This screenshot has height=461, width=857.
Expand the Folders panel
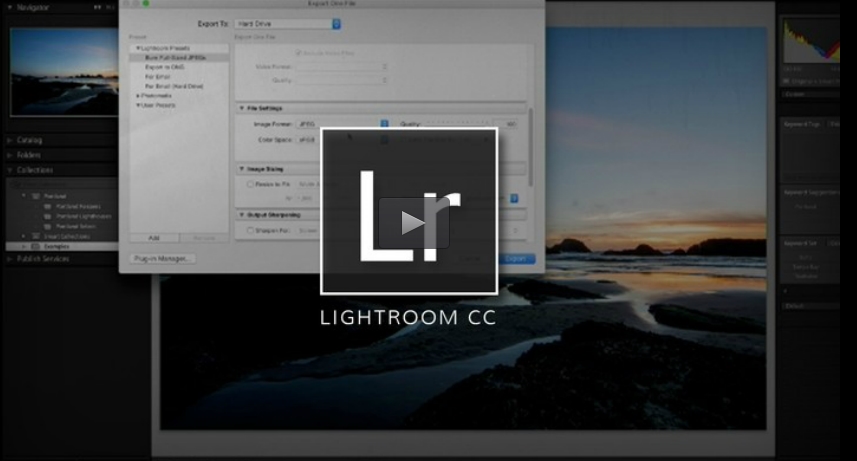click(10, 155)
